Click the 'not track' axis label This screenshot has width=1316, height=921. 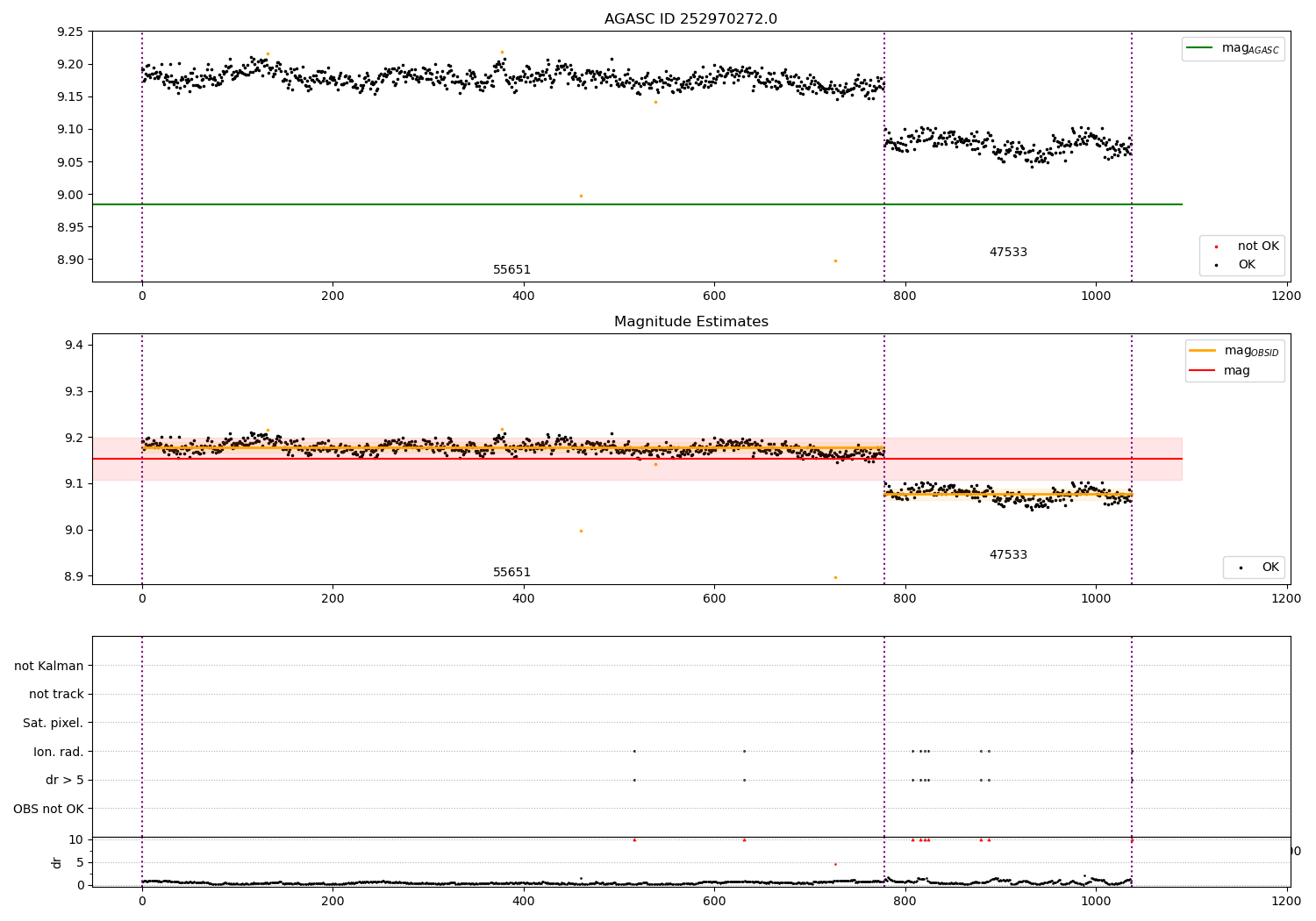(x=56, y=695)
